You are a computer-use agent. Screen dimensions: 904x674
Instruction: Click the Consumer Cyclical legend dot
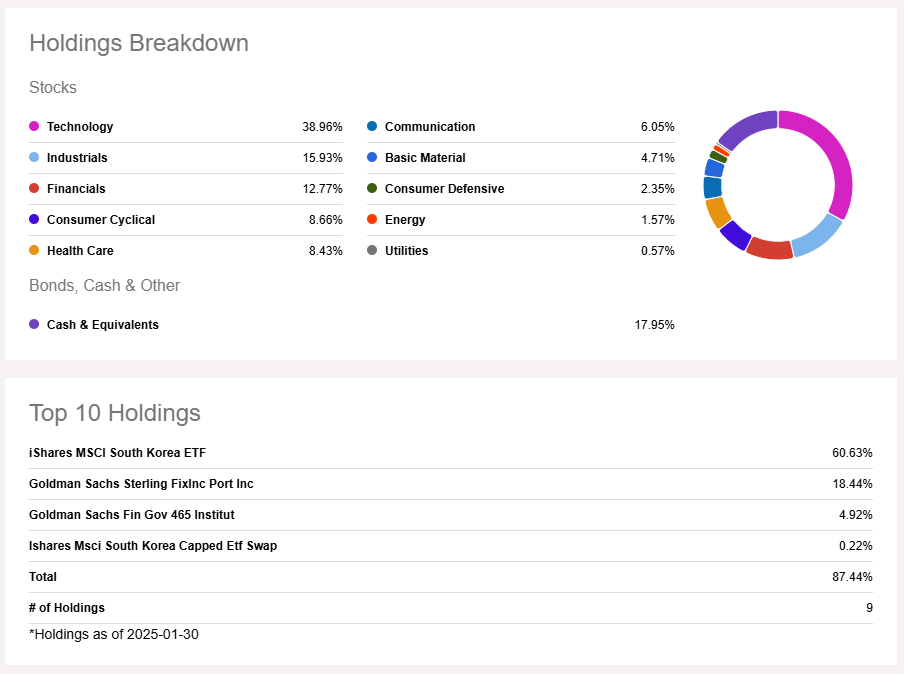(x=34, y=220)
